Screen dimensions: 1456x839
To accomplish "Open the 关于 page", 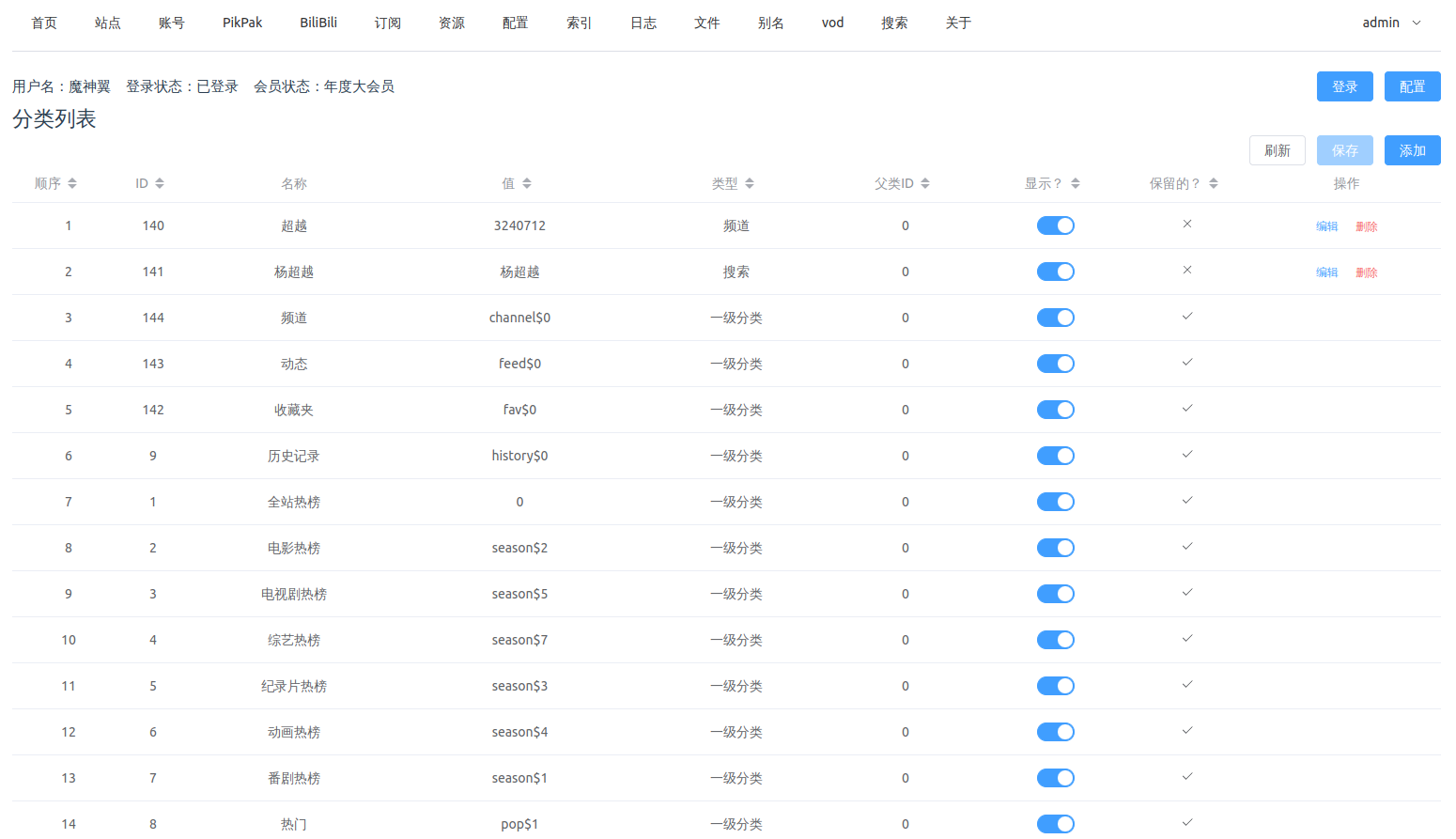I will [958, 23].
